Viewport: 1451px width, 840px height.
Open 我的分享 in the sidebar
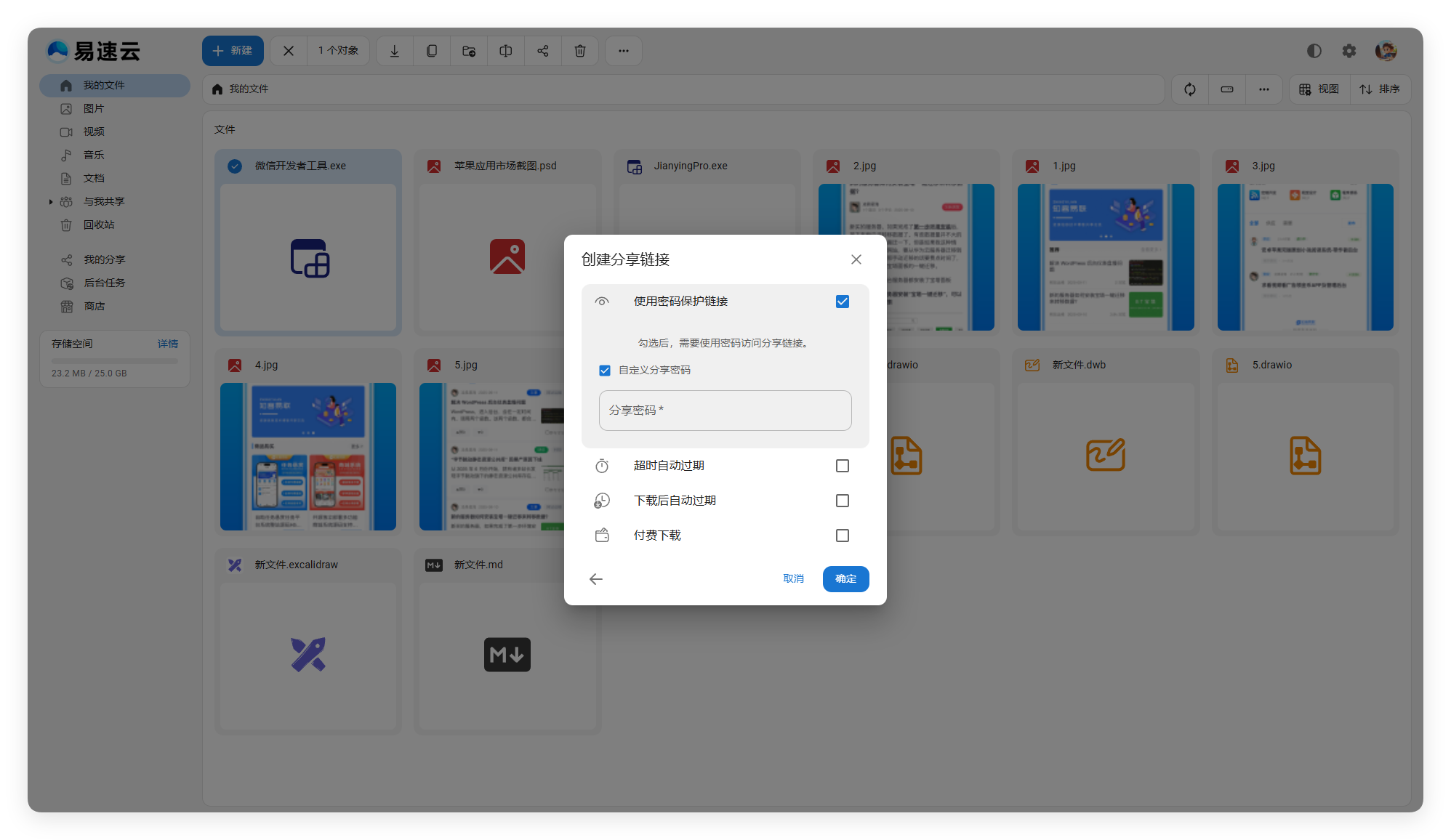[x=104, y=260]
